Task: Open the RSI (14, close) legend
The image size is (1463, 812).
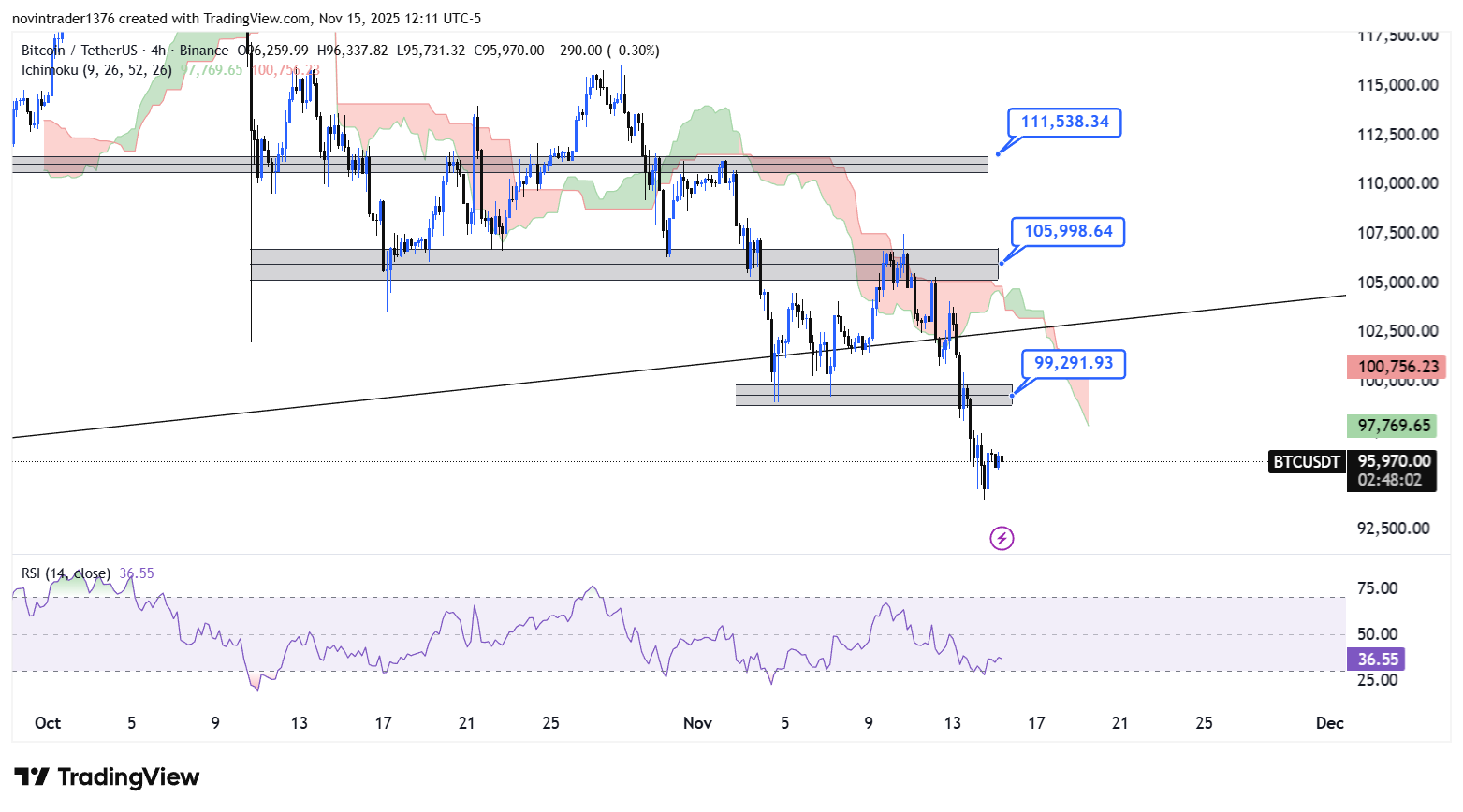Action: [66, 573]
